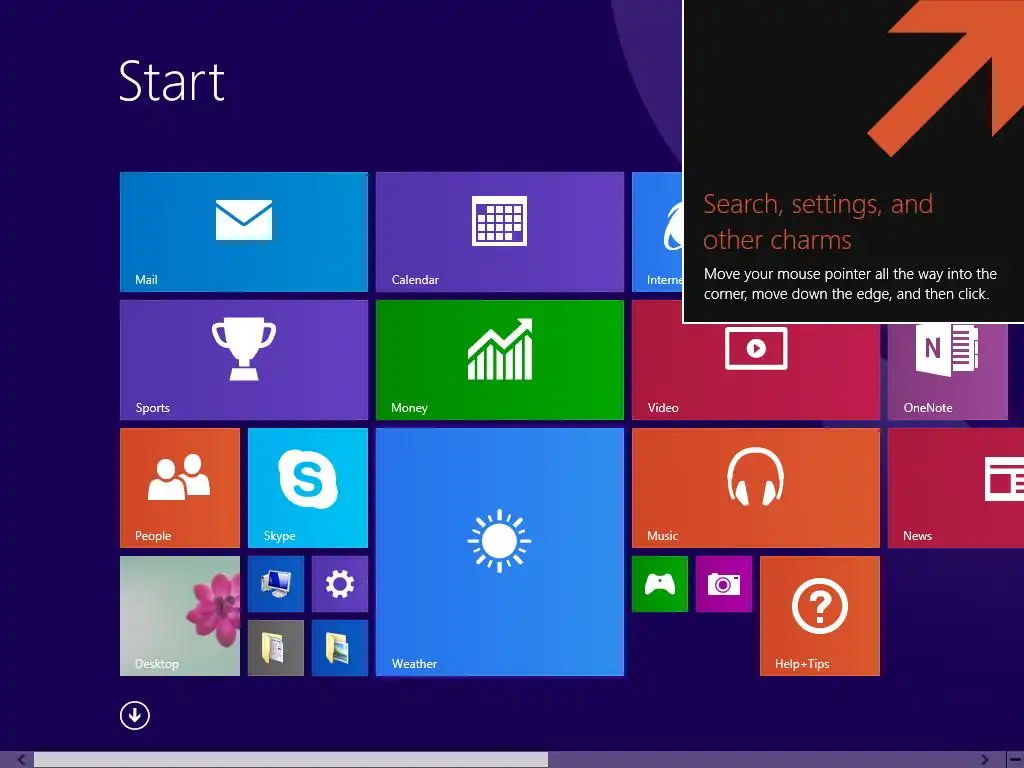Open the Sports tile
This screenshot has height=768, width=1024.
click(x=244, y=360)
